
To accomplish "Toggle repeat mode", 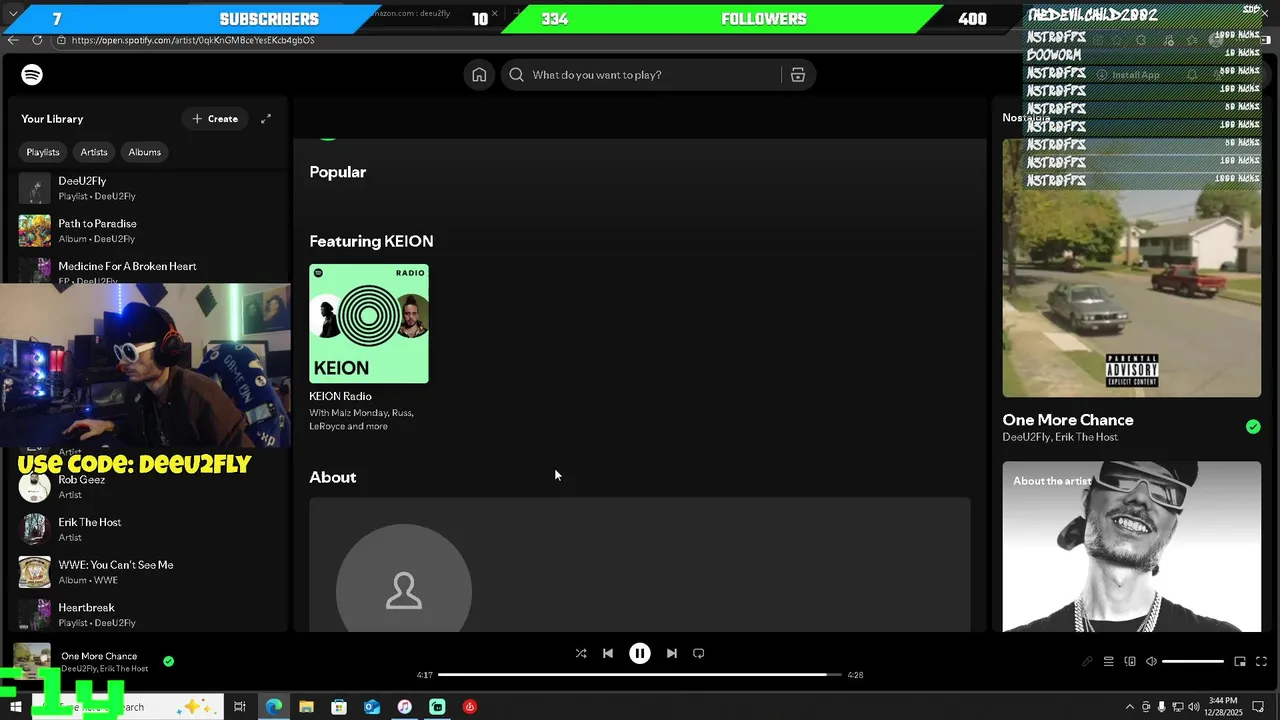I will pos(699,653).
